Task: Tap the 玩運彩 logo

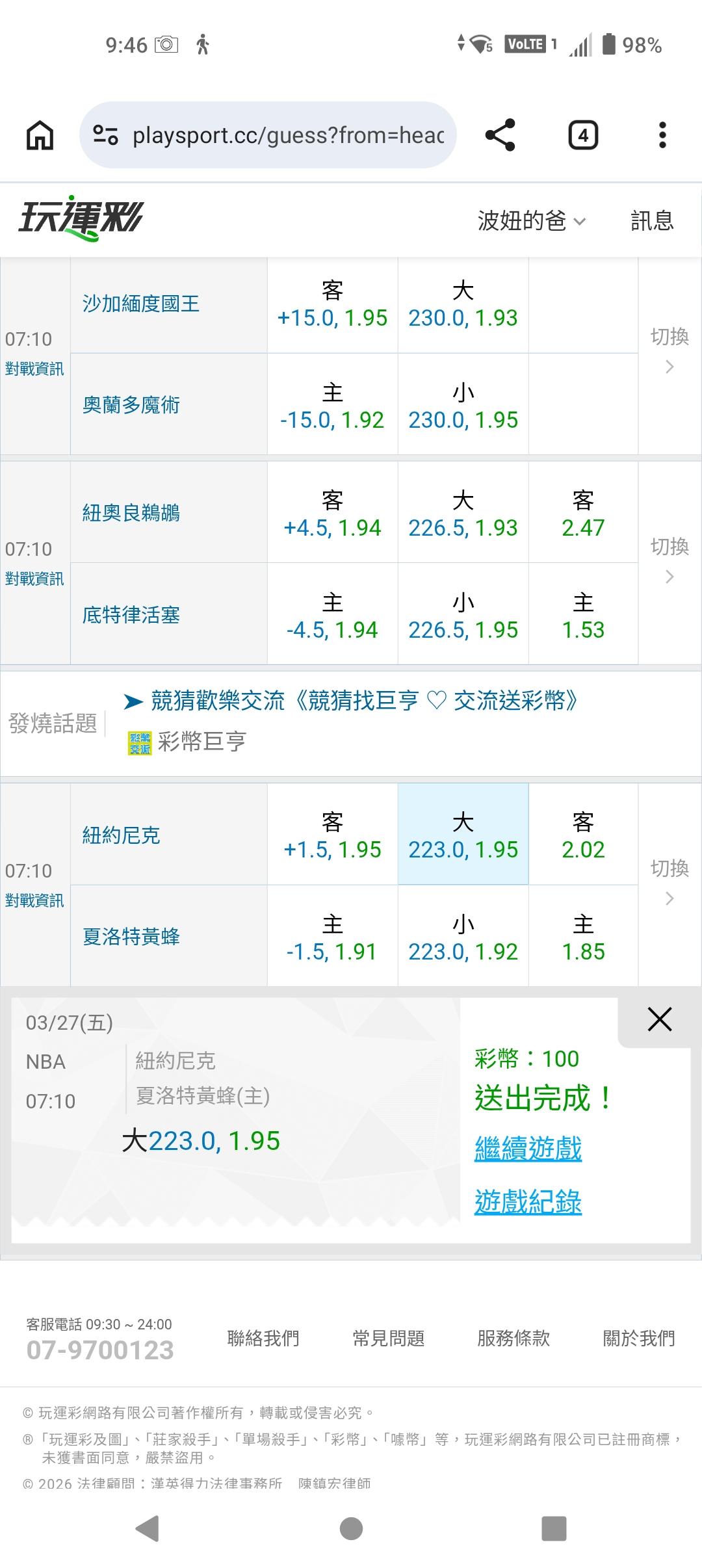Action: pyautogui.click(x=81, y=218)
